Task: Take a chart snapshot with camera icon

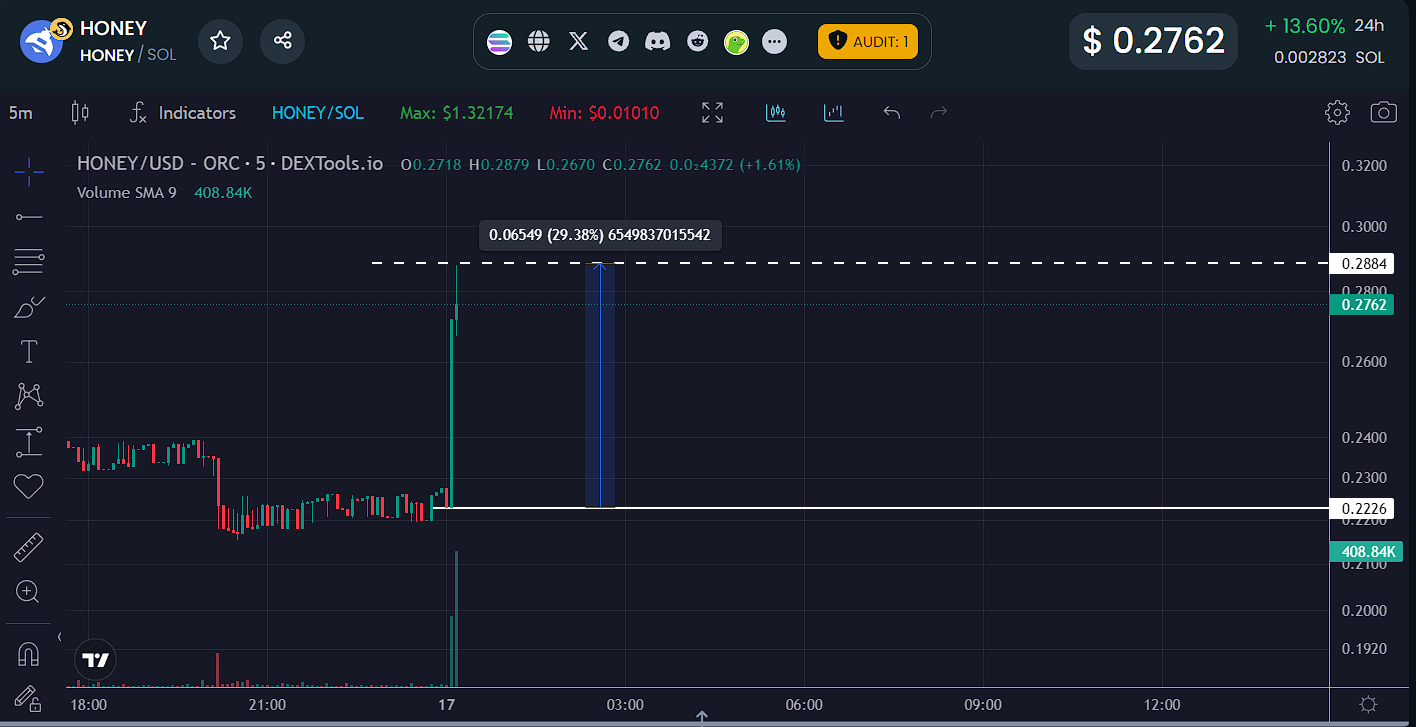Action: [1383, 112]
